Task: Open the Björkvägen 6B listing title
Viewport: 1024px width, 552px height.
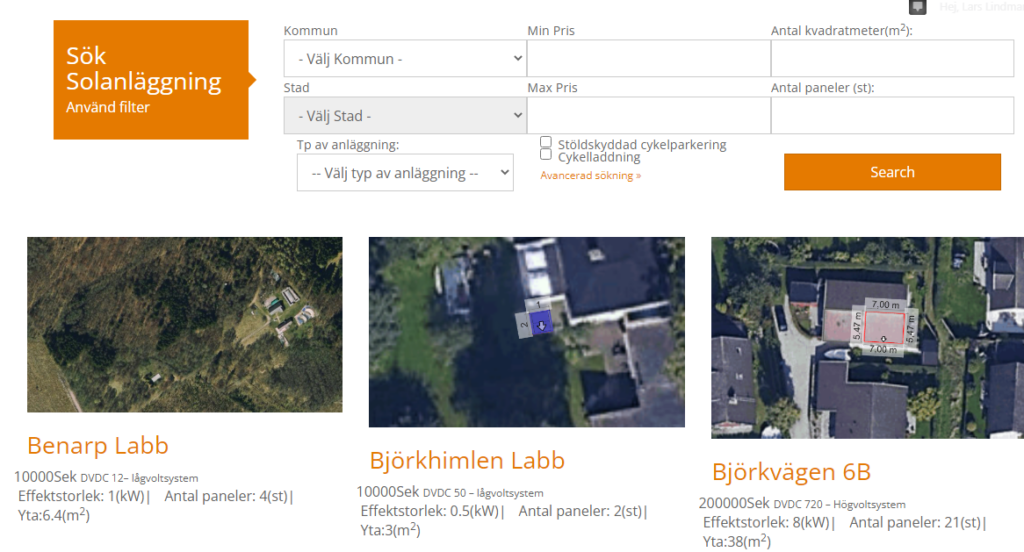Action: [791, 472]
